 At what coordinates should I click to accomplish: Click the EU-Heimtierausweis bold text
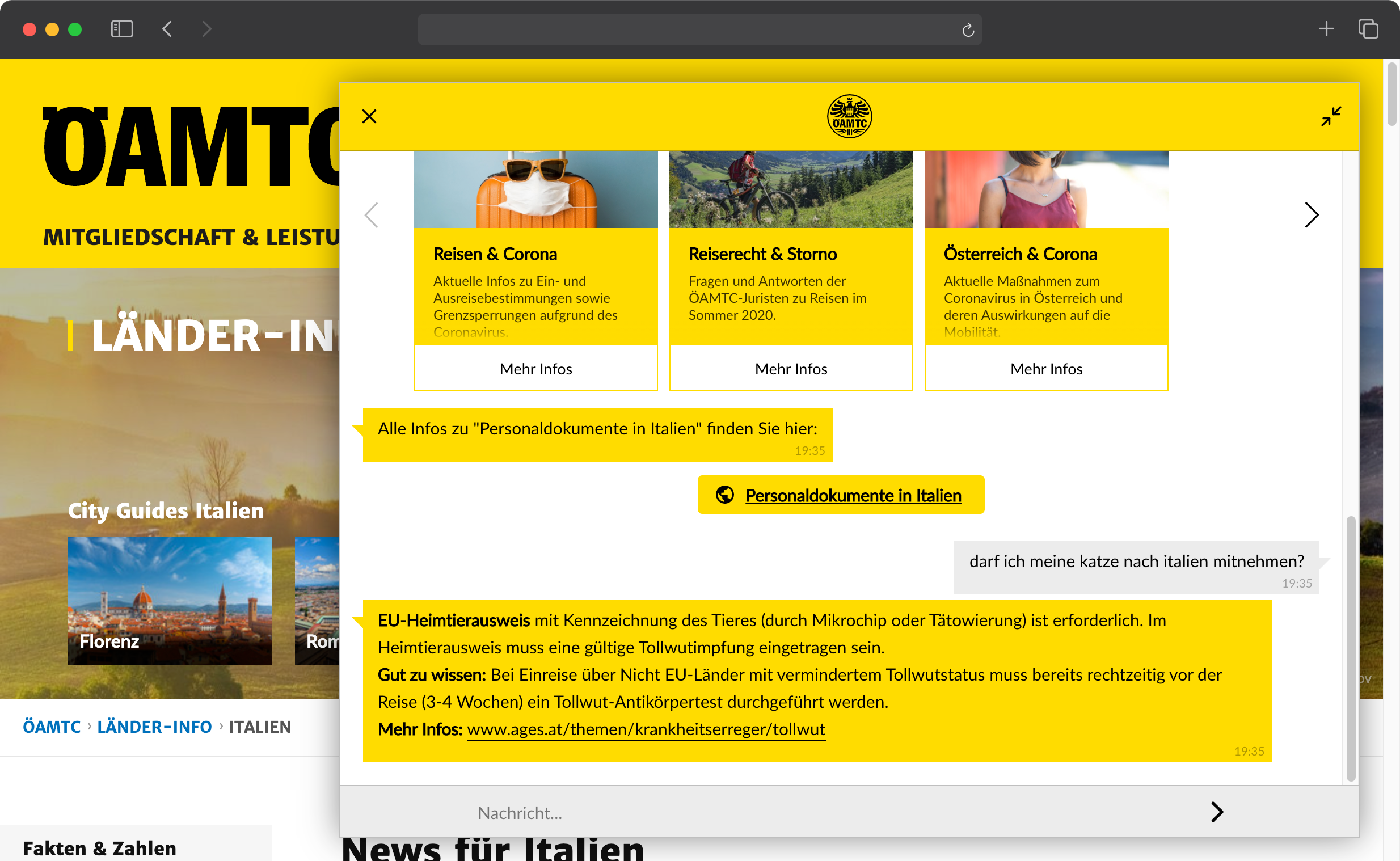[x=453, y=620]
